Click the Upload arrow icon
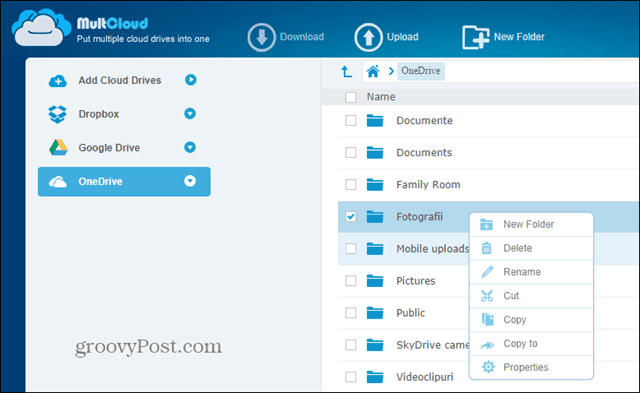This screenshot has width=640, height=393. tap(368, 37)
